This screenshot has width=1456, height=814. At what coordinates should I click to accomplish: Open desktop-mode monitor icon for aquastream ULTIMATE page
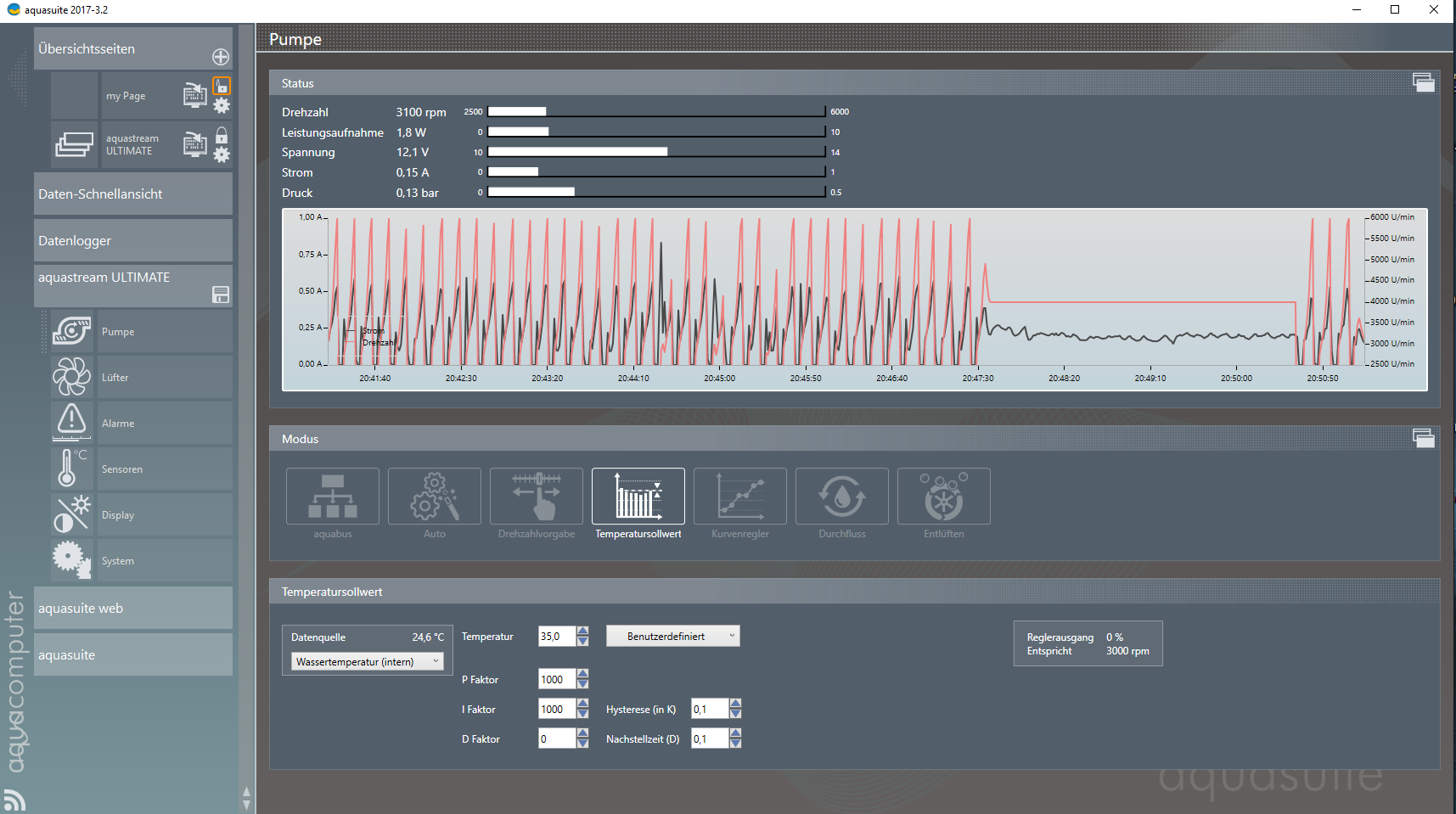[195, 144]
